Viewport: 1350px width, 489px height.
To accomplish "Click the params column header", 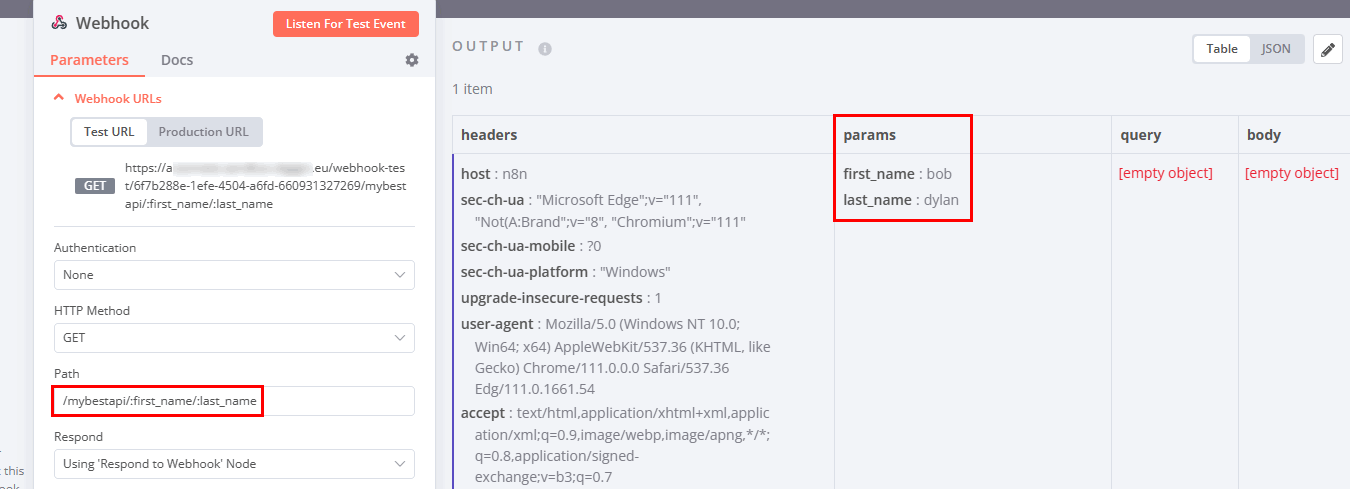I will (x=870, y=135).
